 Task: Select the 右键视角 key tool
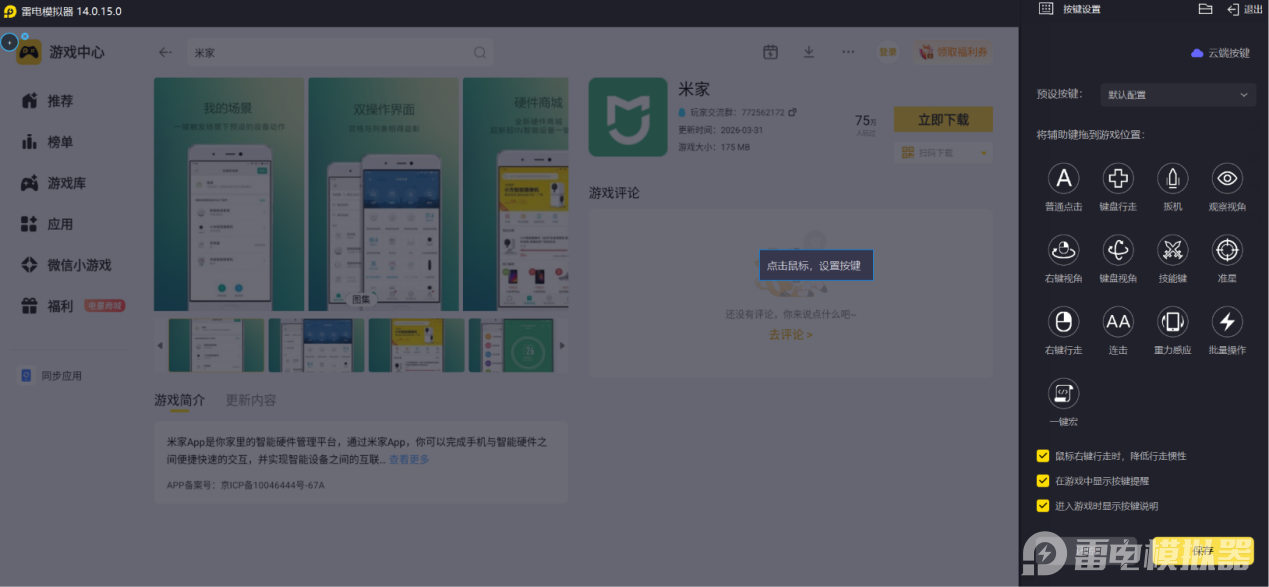pos(1063,250)
